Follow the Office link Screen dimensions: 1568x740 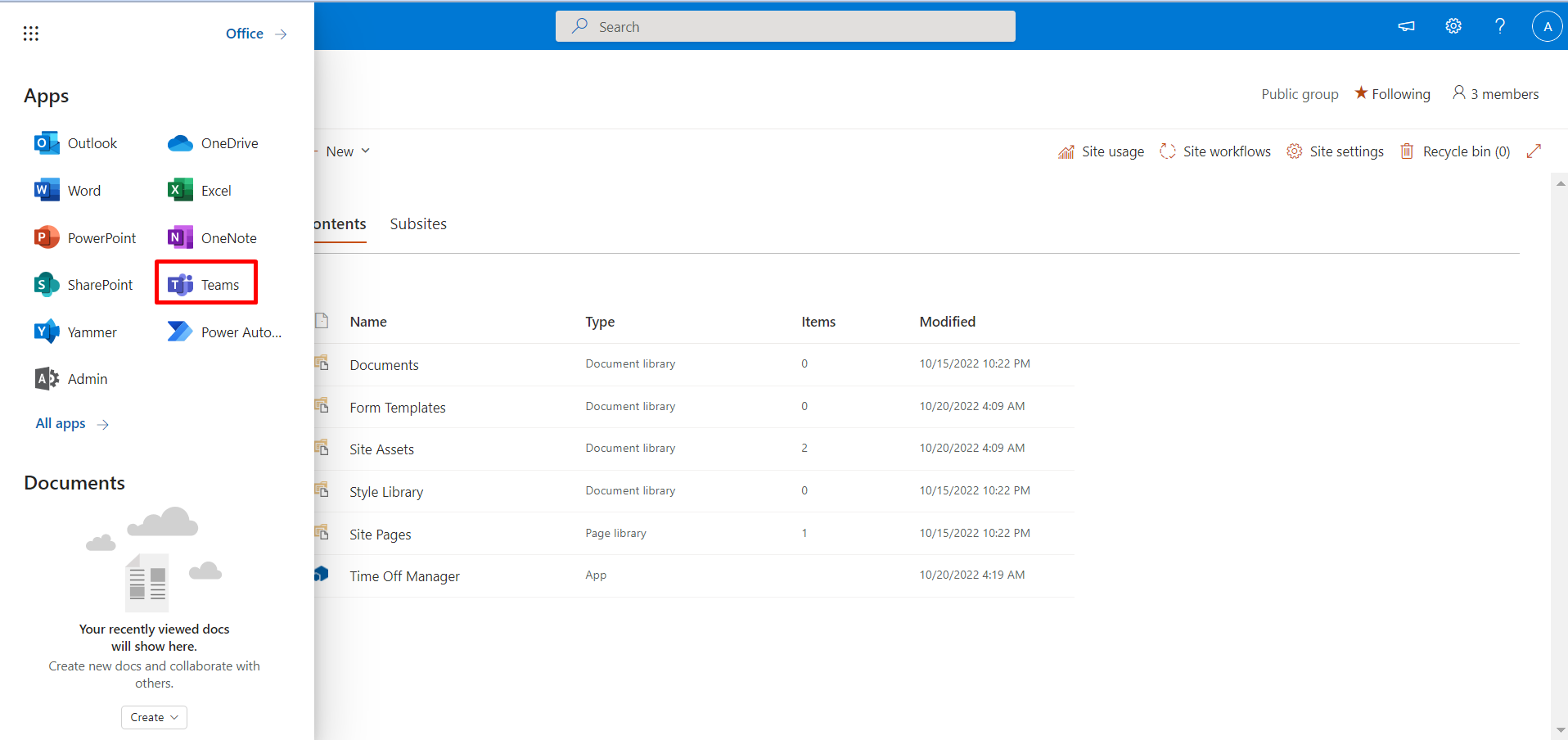[x=256, y=34]
